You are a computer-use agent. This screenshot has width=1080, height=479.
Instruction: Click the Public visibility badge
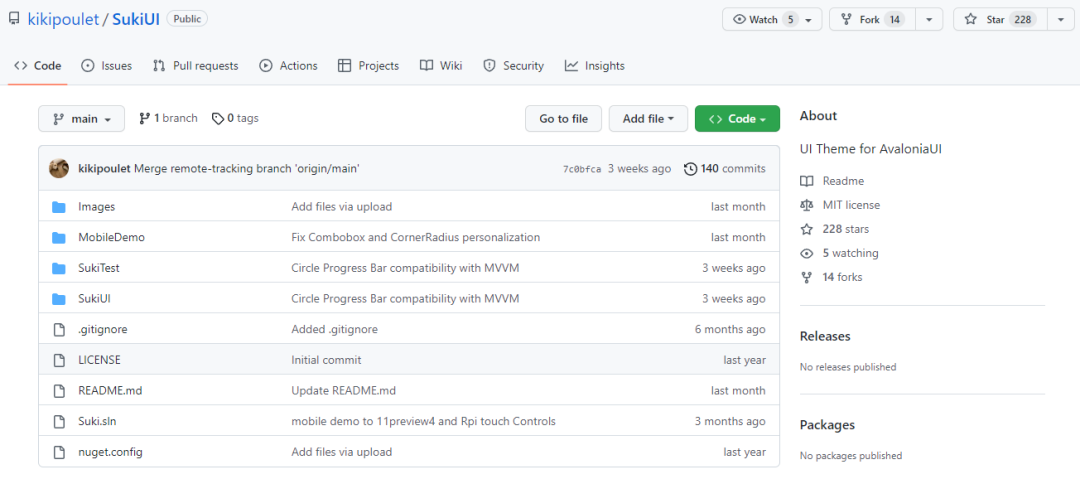[x=187, y=19]
